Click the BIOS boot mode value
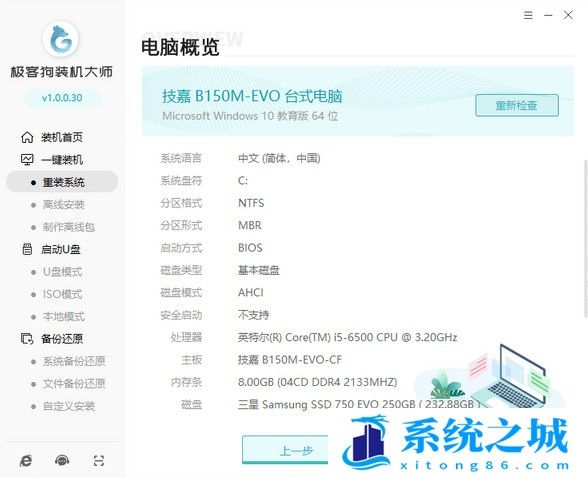 point(250,248)
